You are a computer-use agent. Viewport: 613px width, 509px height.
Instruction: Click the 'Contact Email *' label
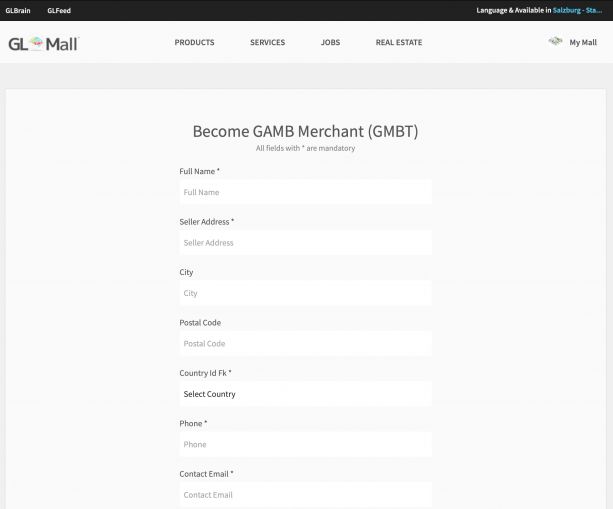click(x=206, y=474)
